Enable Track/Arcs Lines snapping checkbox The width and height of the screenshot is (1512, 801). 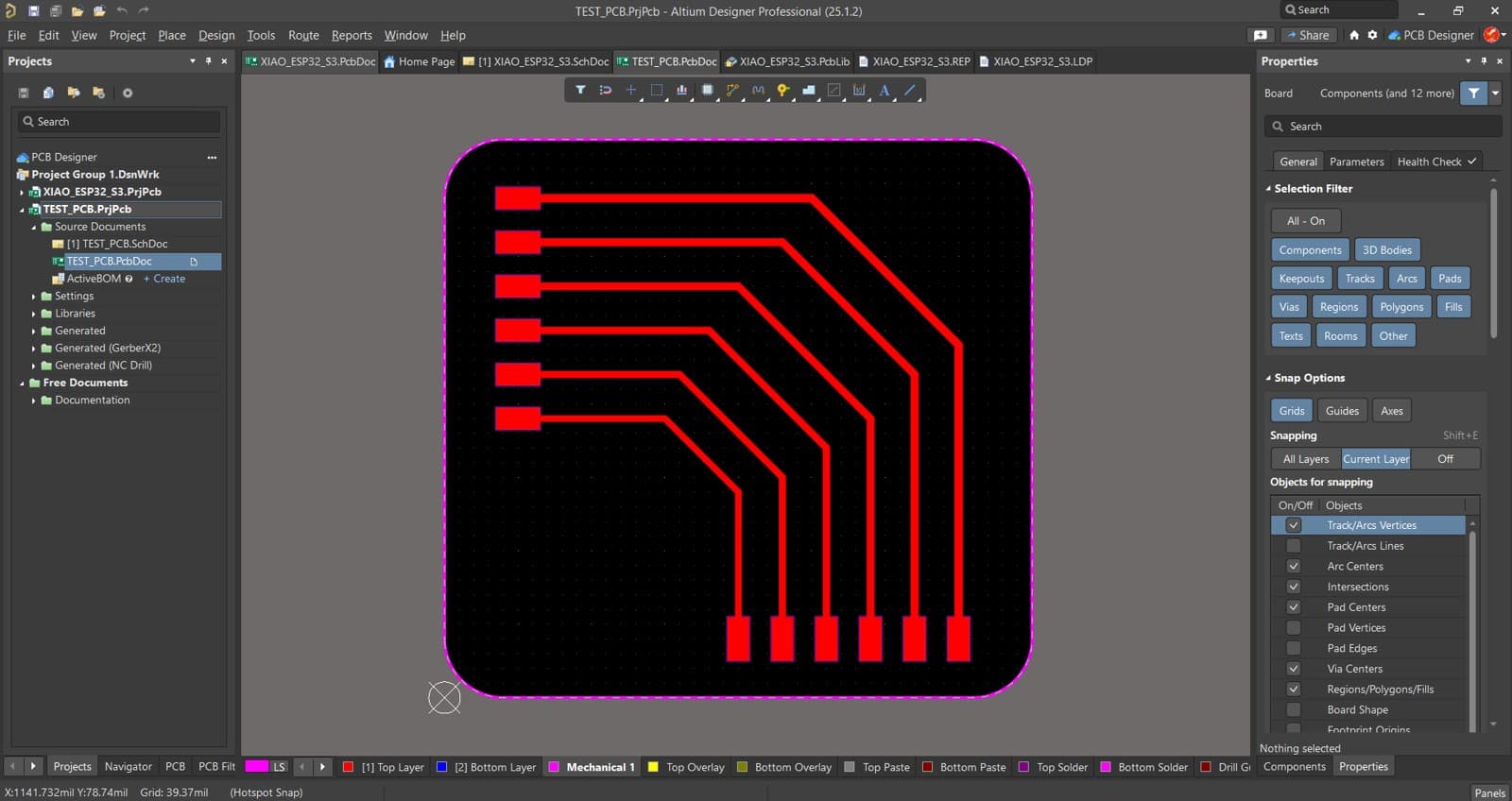[x=1294, y=546]
